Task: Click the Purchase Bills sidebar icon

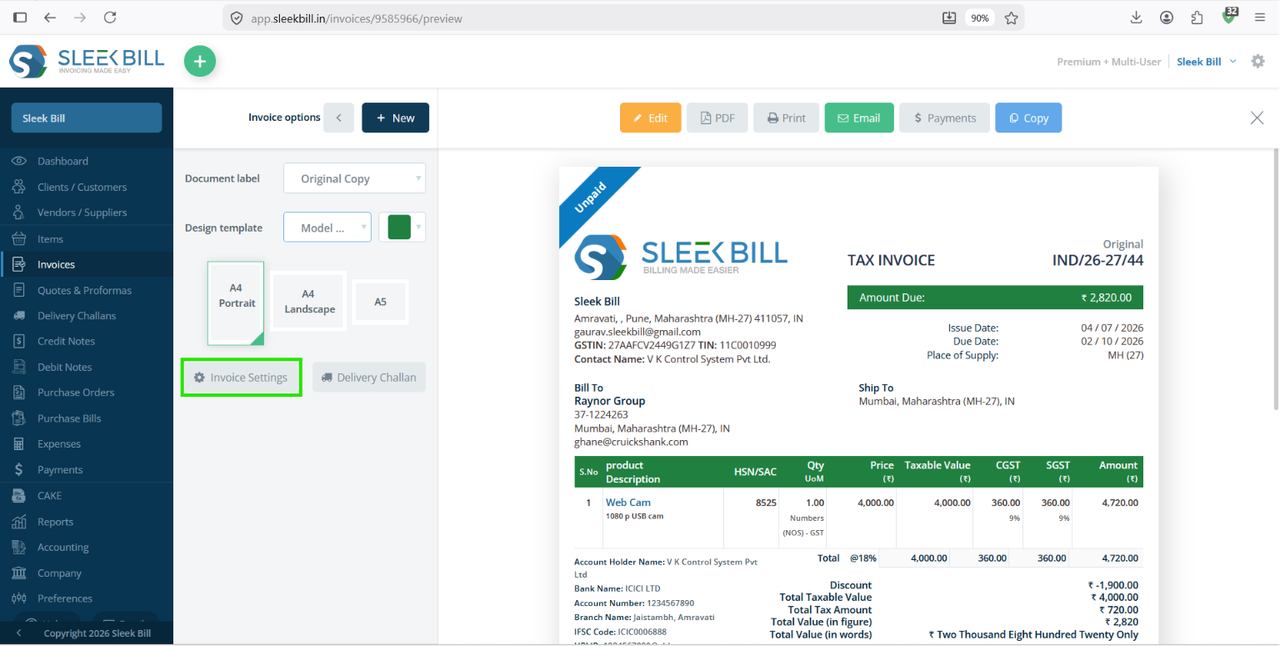Action: pos(19,418)
